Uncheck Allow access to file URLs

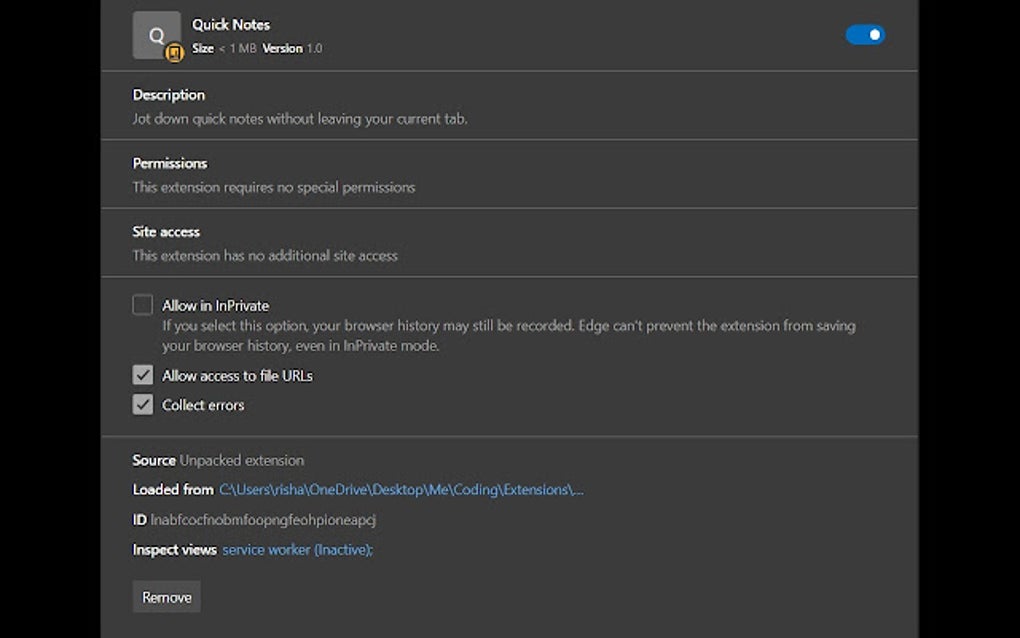142,375
